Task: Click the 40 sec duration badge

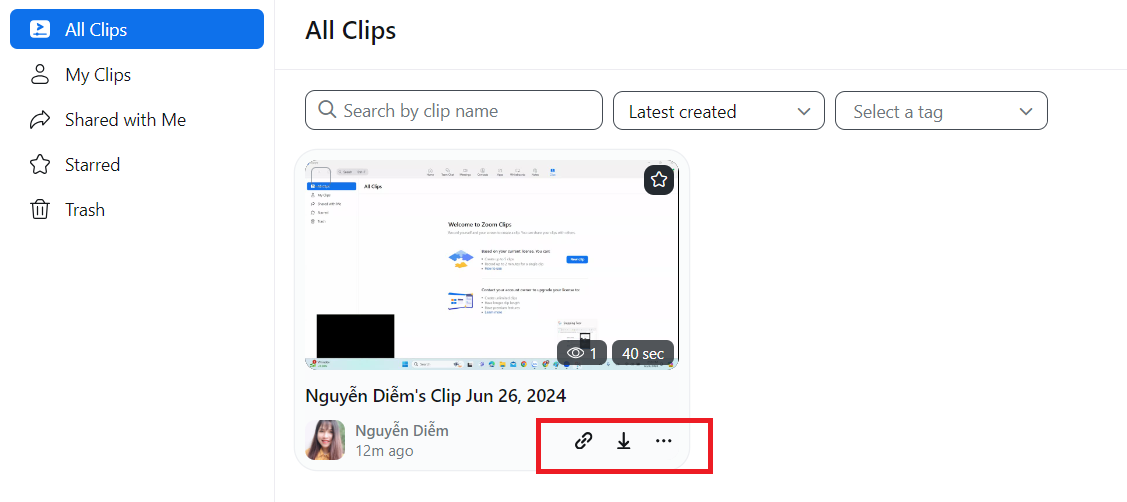Action: click(x=643, y=353)
